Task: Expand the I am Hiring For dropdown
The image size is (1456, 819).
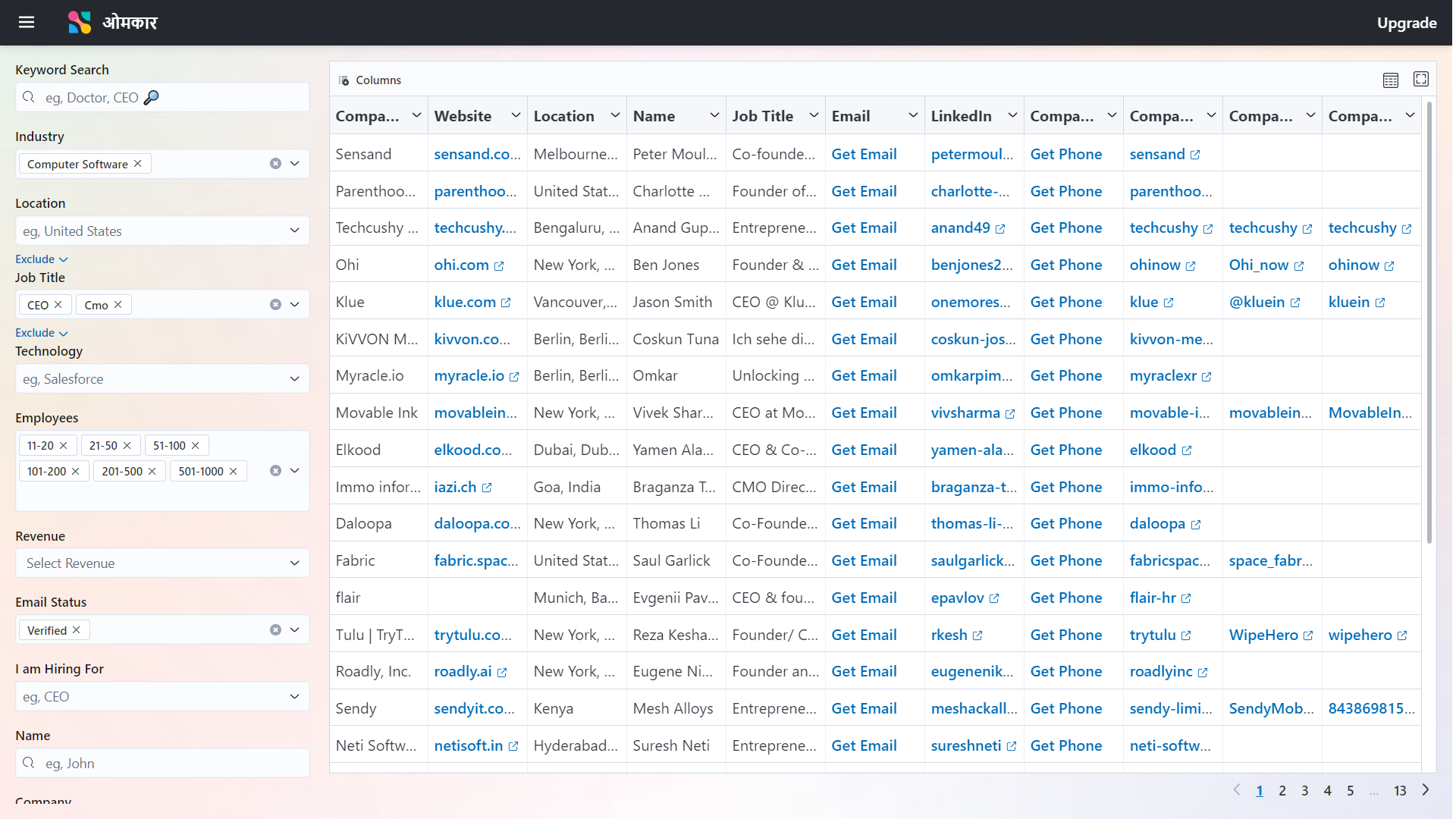Action: tap(294, 696)
